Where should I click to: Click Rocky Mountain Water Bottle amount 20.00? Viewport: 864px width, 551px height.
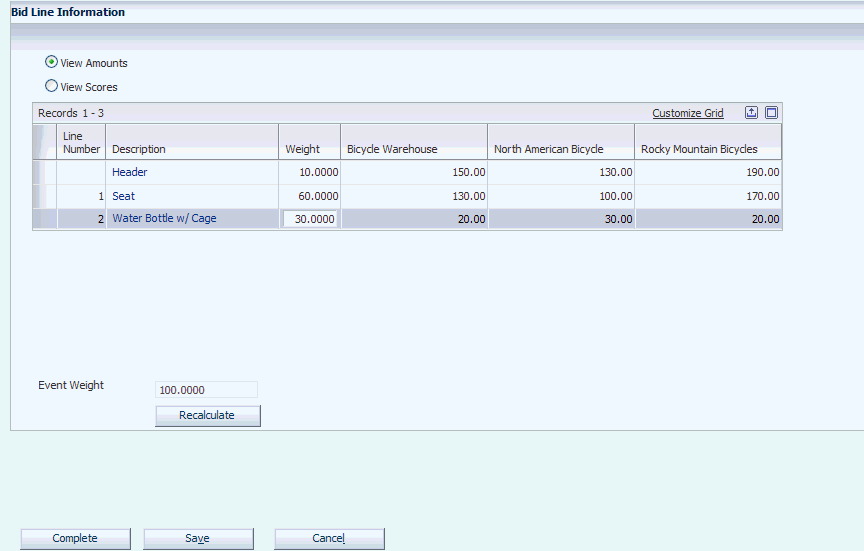[x=766, y=219]
